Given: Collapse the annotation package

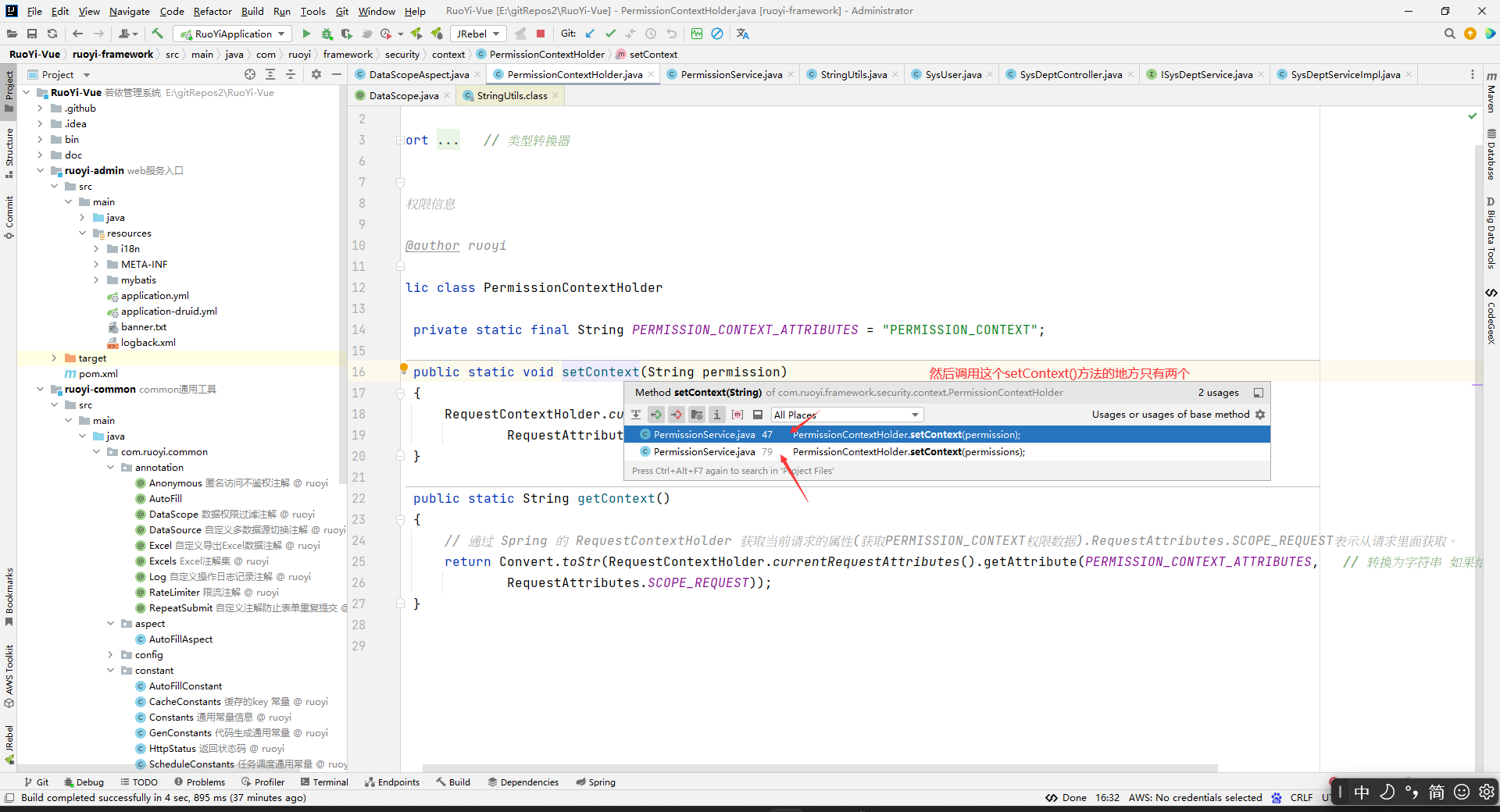Looking at the screenshot, I should [x=110, y=468].
